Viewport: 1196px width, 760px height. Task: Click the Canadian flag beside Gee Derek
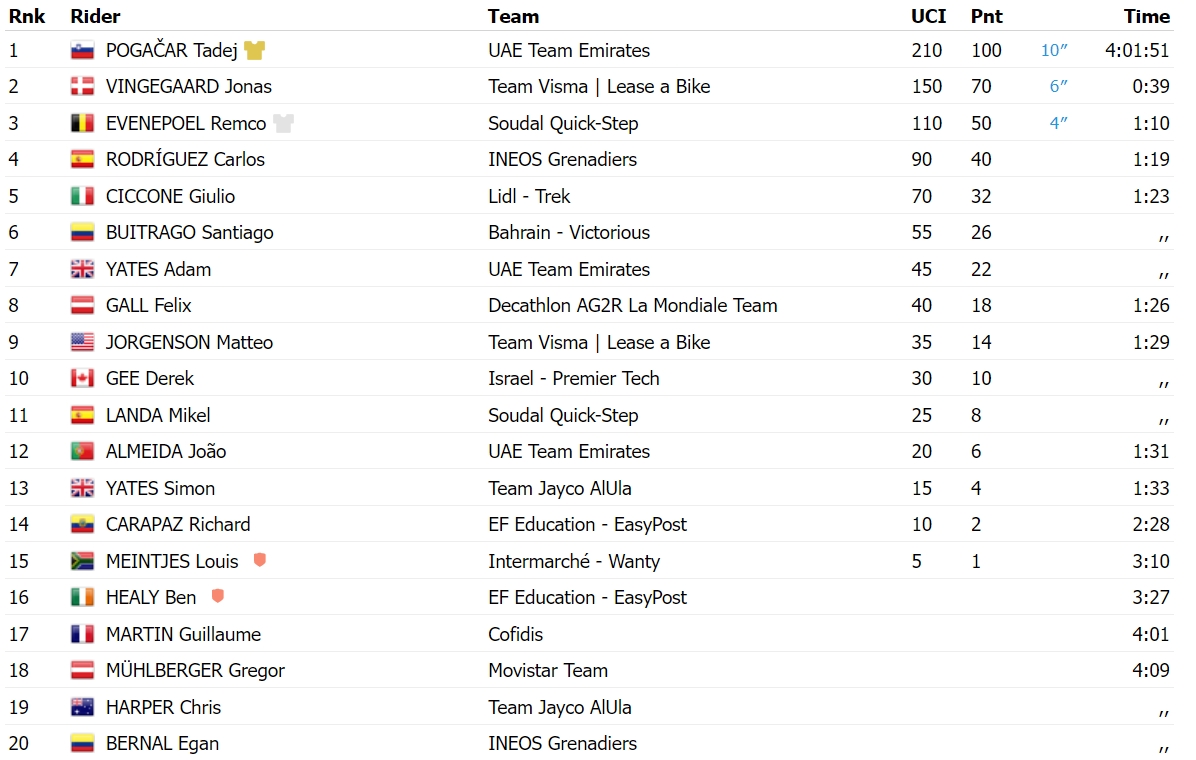coord(82,378)
